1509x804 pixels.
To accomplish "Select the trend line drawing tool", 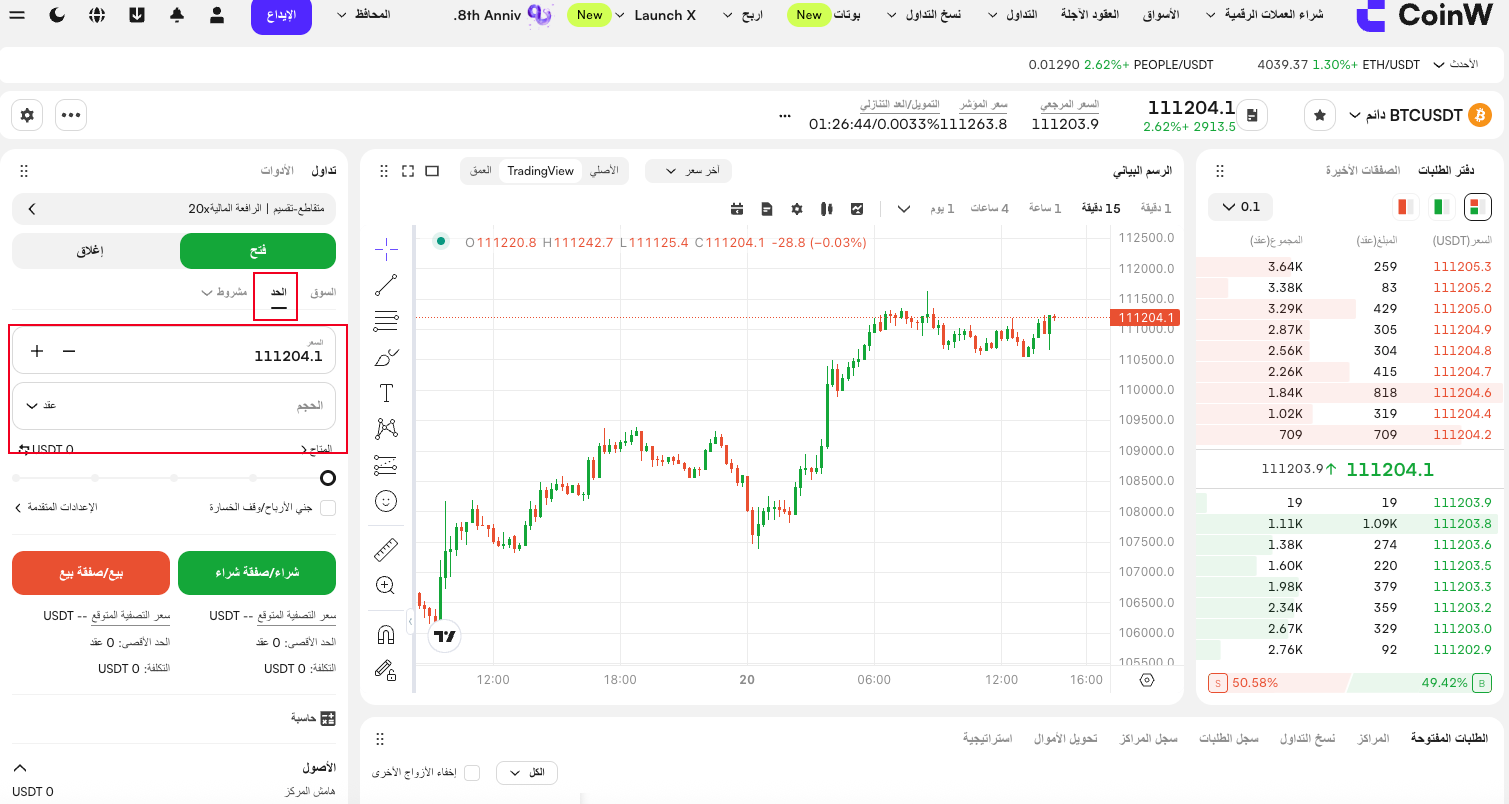I will tap(386, 285).
